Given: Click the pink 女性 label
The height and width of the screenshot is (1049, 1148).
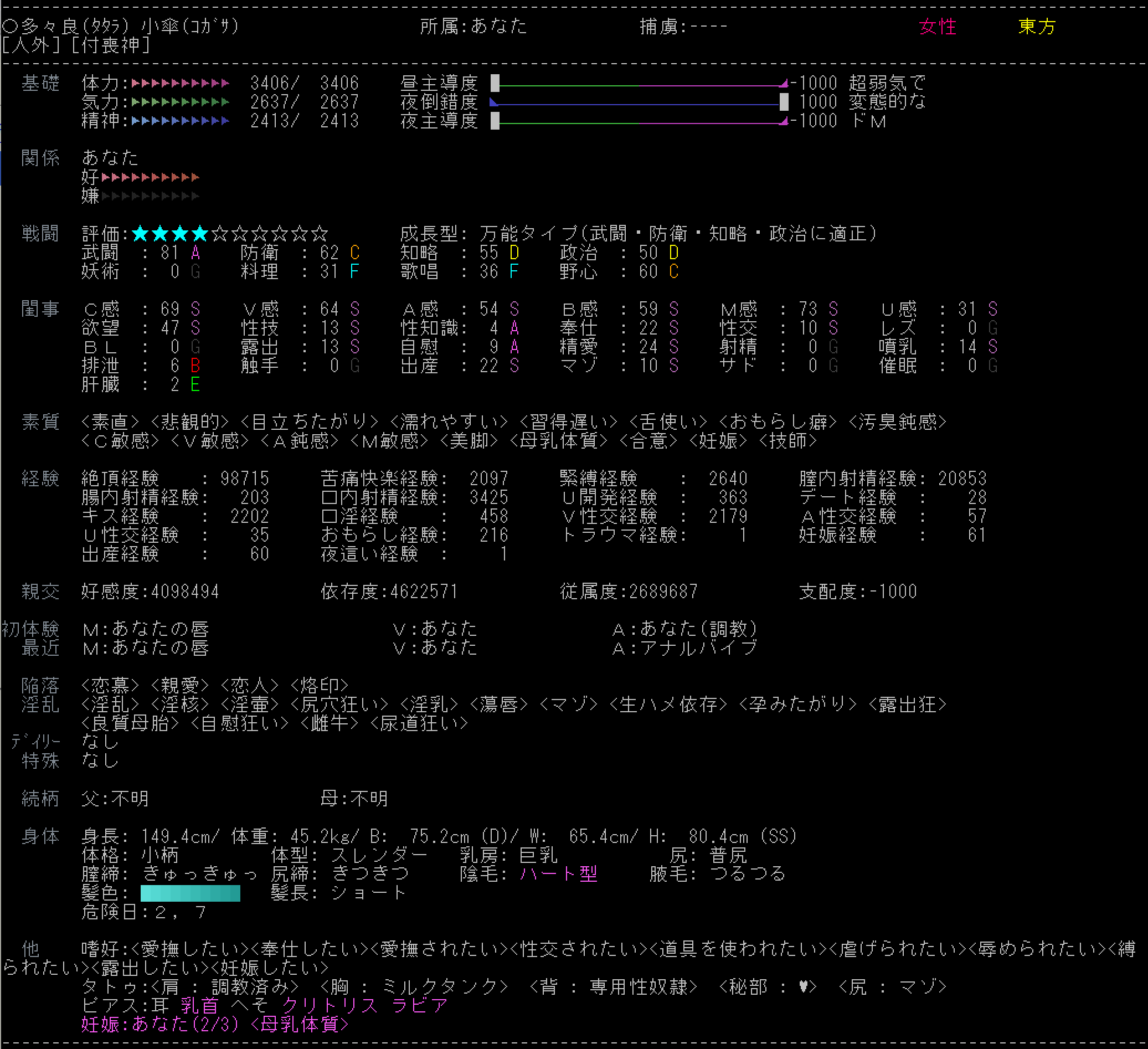Looking at the screenshot, I should click(938, 26).
